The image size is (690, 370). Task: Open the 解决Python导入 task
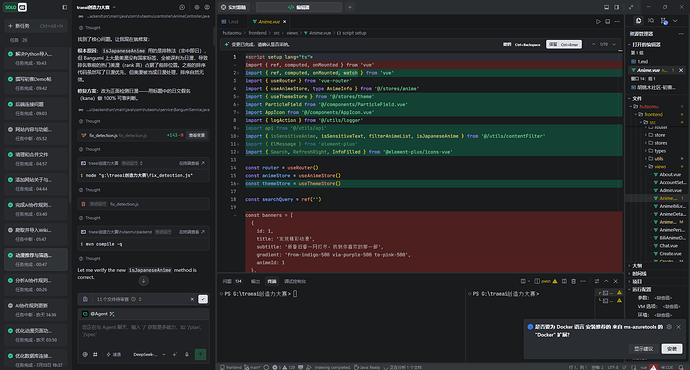[x=36, y=58]
